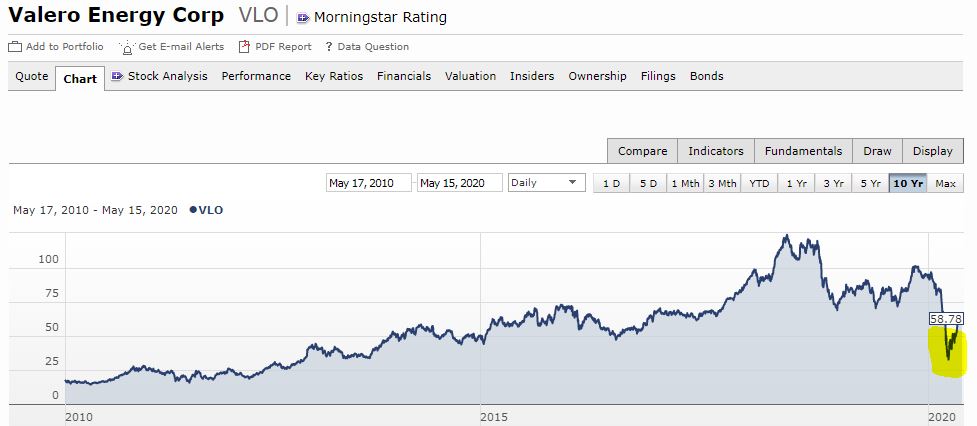
Task: Select the Max time range
Action: 946,183
